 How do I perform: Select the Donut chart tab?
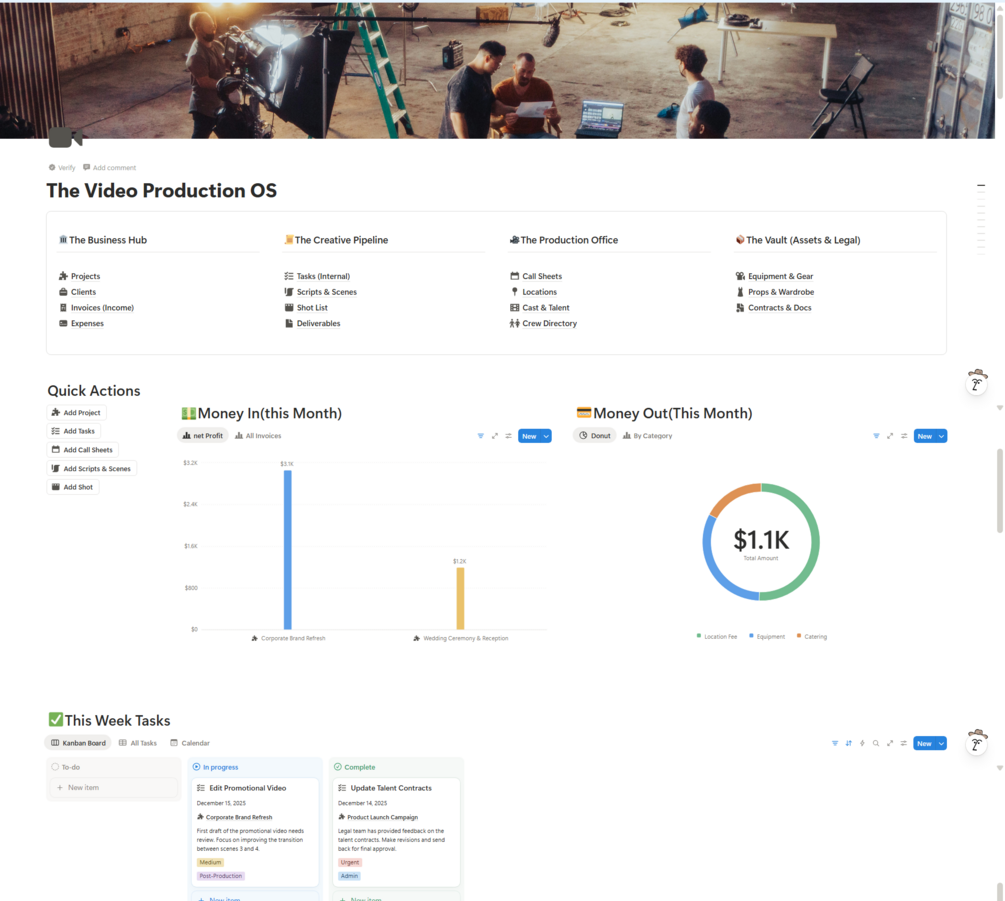tap(595, 436)
